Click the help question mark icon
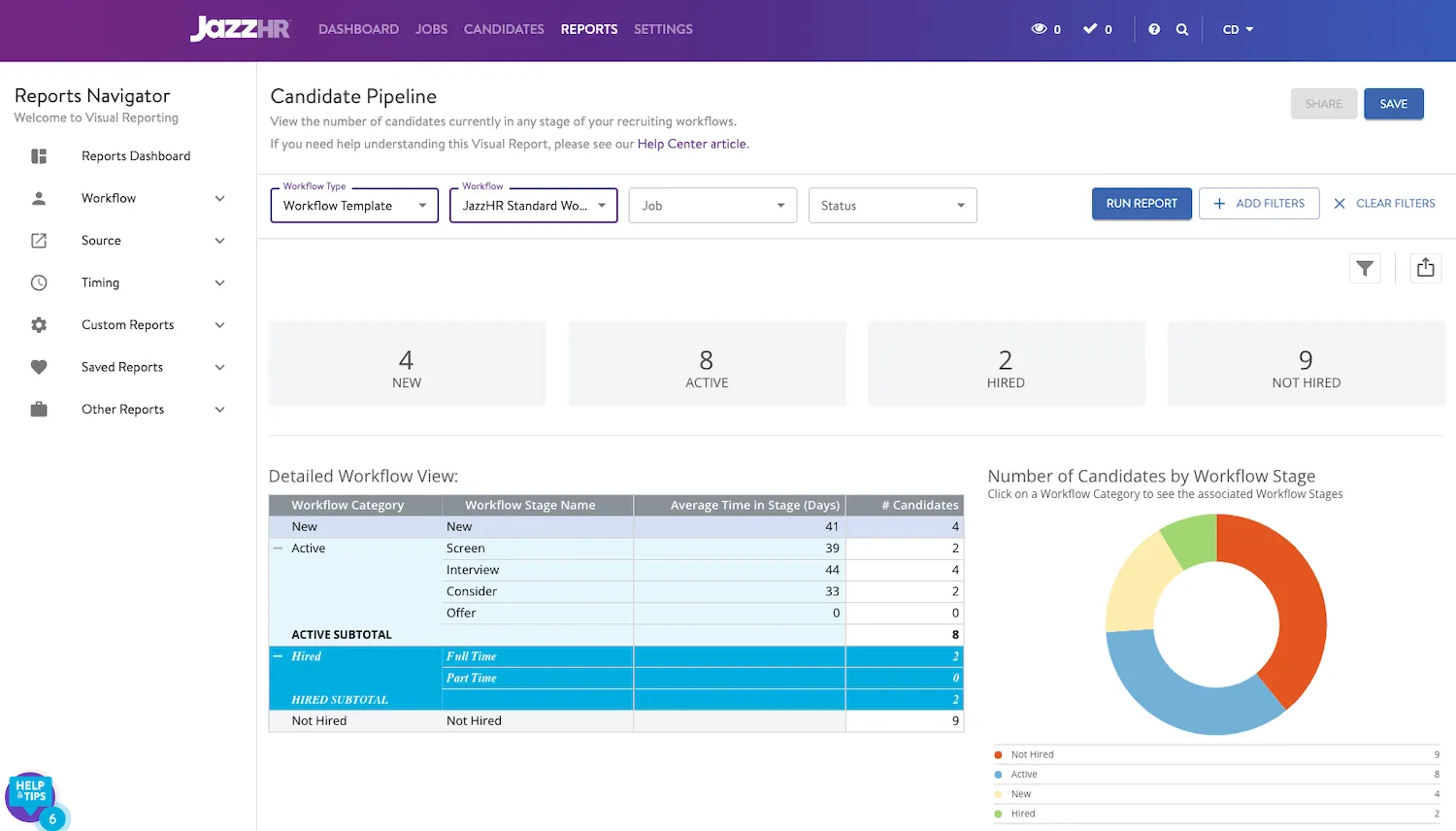The image size is (1456, 831). click(x=1154, y=29)
